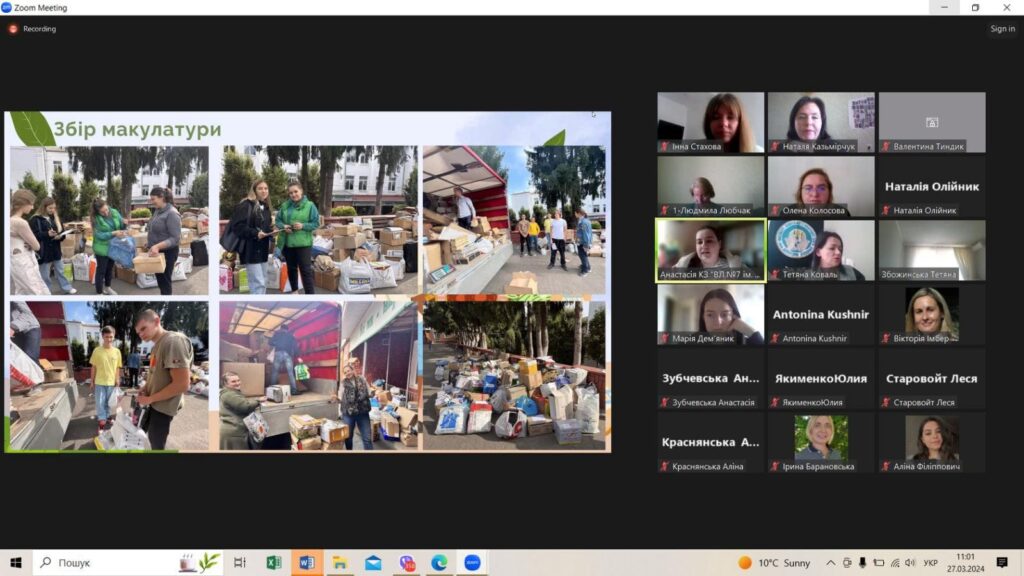This screenshot has width=1024, height=576.
Task: Open the notification center icon
Action: pos(1002,563)
